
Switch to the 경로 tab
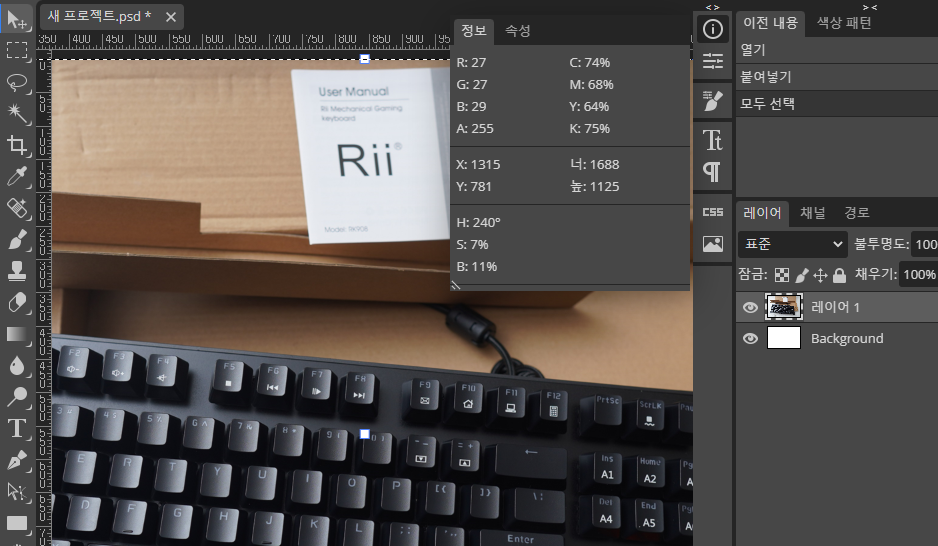pyautogui.click(x=857, y=213)
